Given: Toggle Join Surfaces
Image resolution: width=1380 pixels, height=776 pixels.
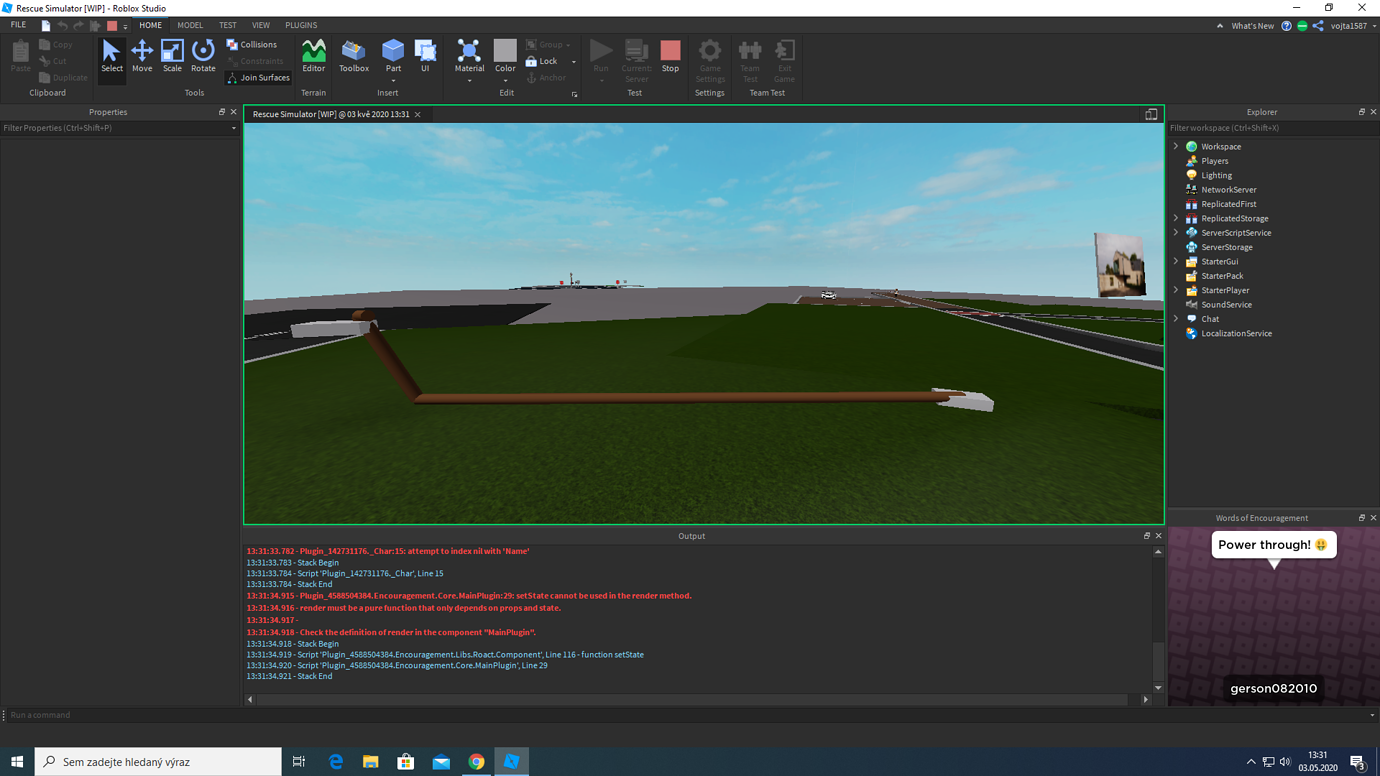Looking at the screenshot, I should [258, 77].
